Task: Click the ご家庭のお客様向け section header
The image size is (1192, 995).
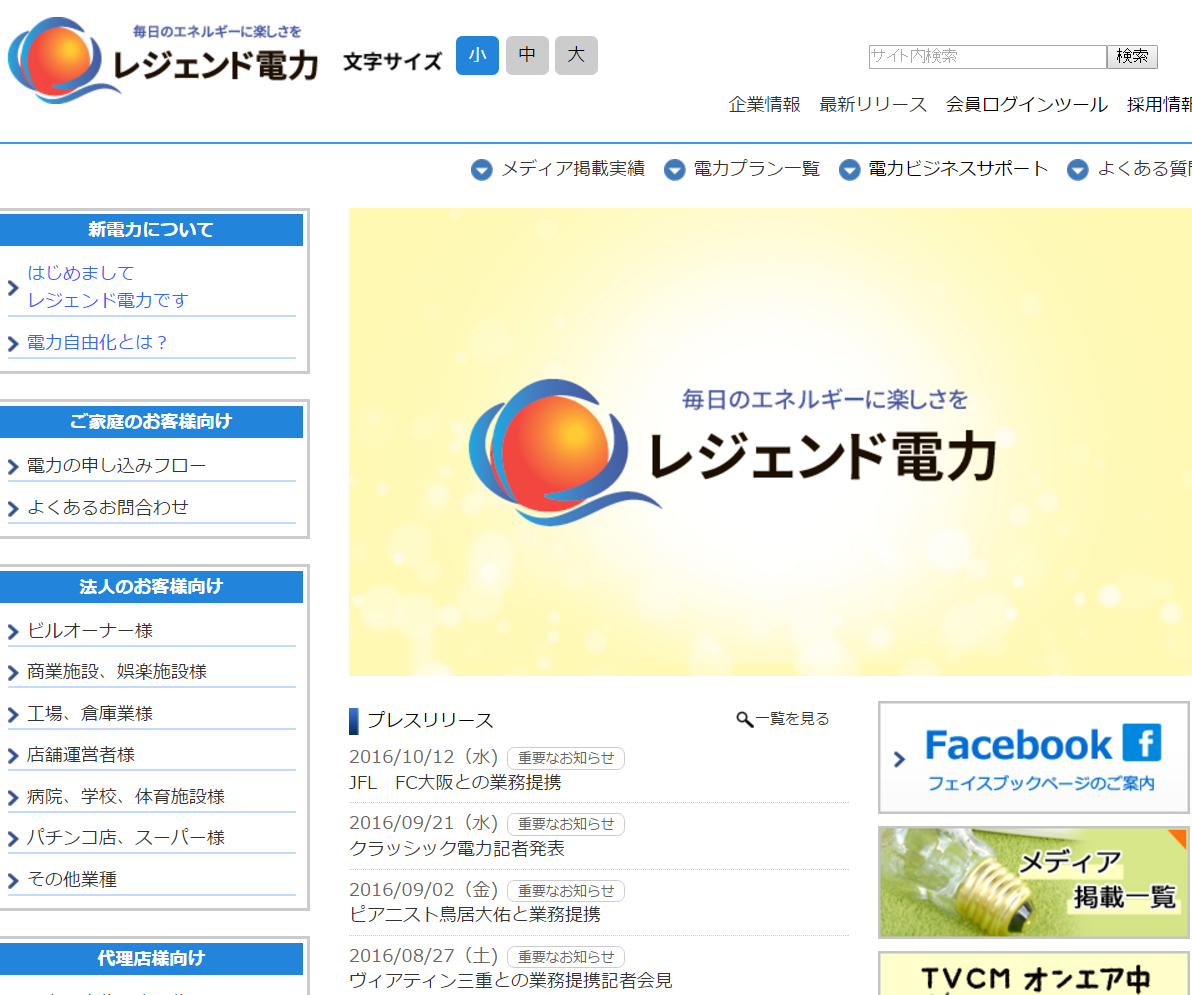Action: click(151, 422)
